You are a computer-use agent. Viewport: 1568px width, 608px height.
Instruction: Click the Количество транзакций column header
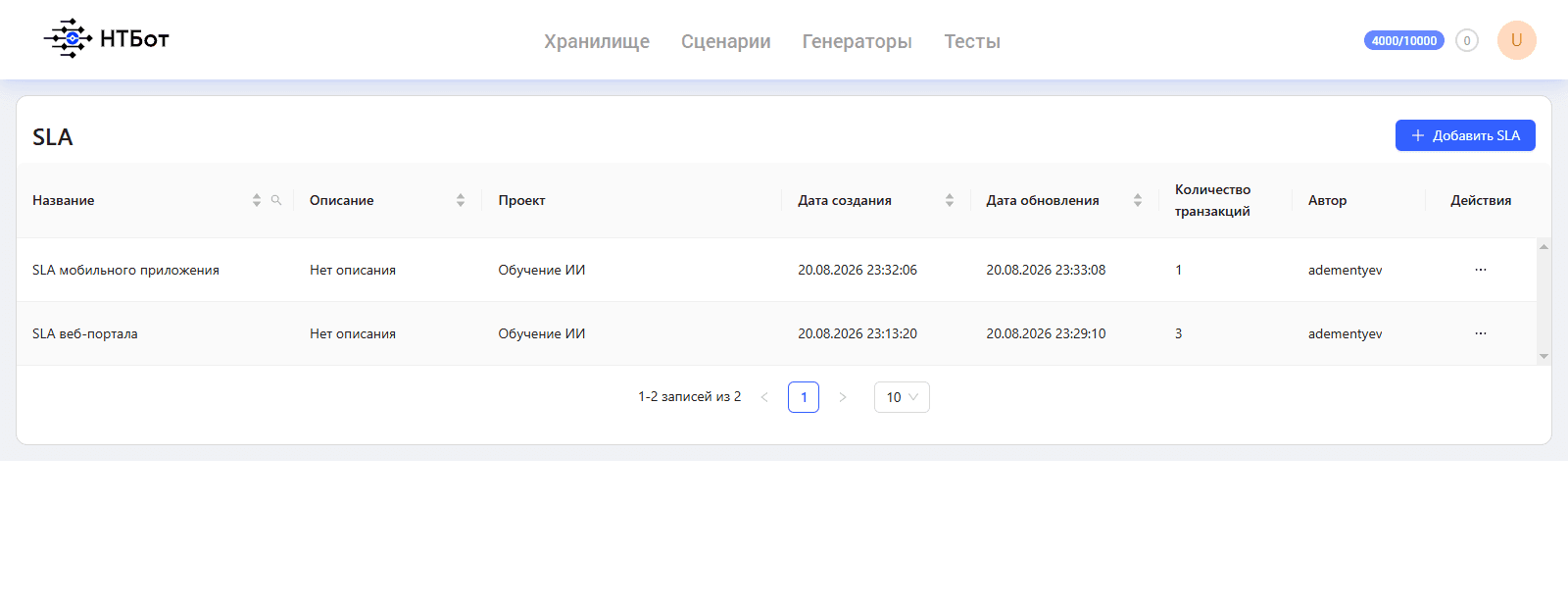1213,200
